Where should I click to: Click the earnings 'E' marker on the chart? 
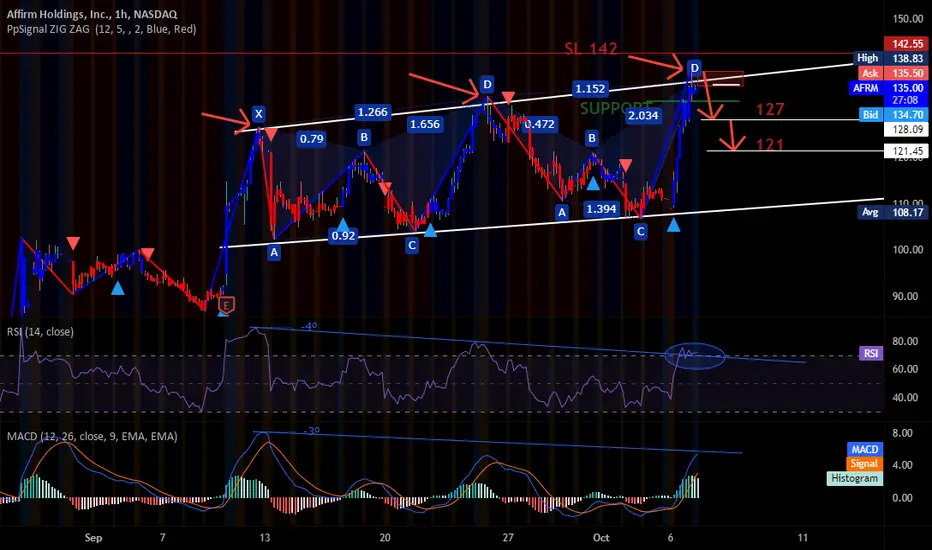[x=226, y=305]
